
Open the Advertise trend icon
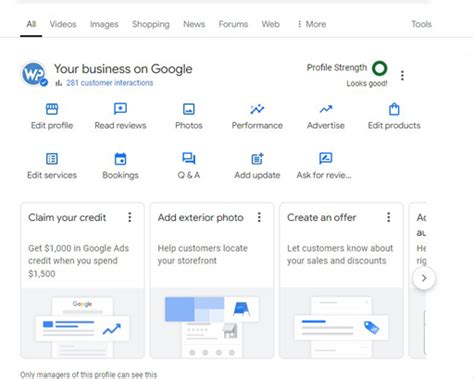[x=326, y=109]
